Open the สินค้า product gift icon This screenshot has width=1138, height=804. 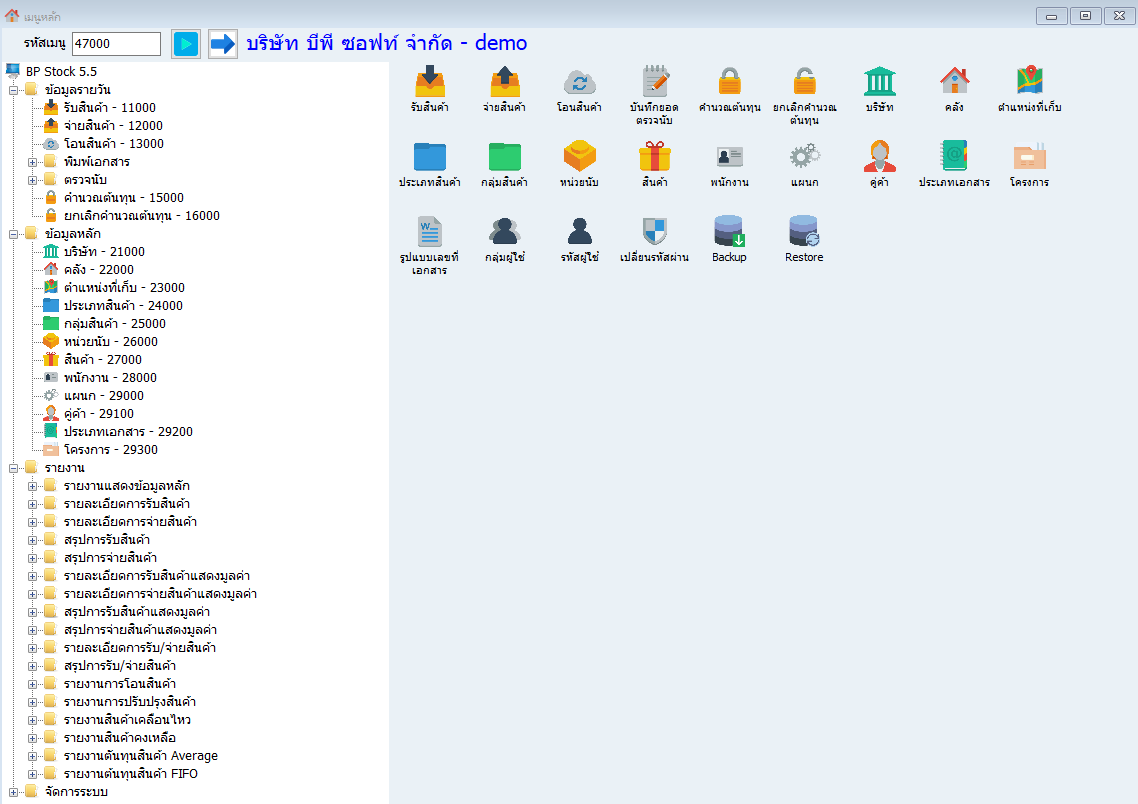point(655,157)
